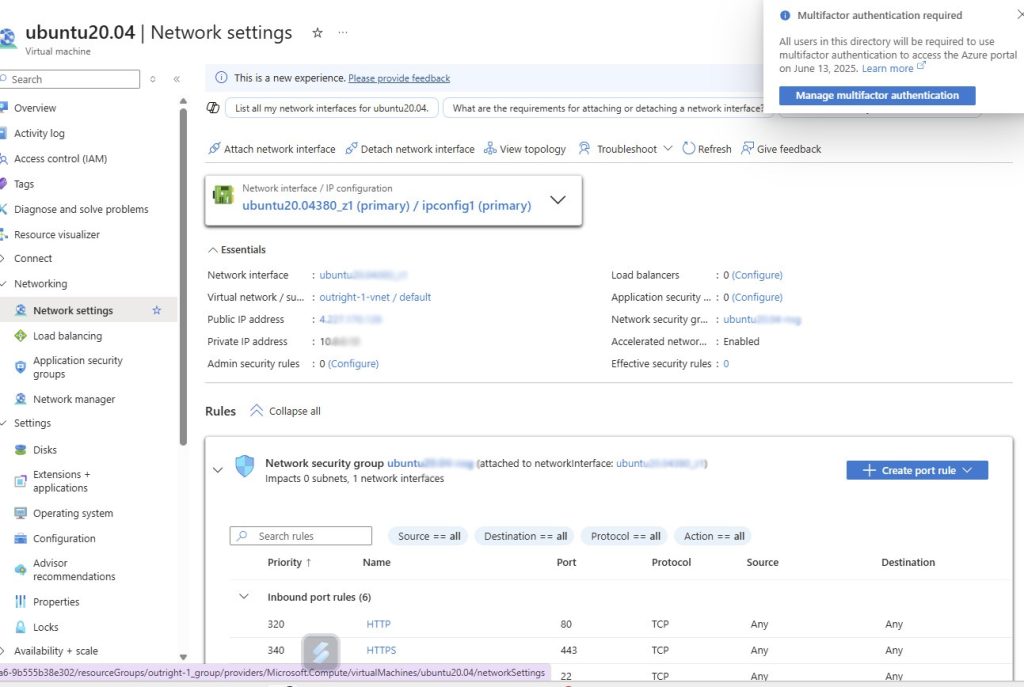The height and width of the screenshot is (687, 1024).
Task: Click Give feedback in the toolbar
Action: [x=781, y=149]
